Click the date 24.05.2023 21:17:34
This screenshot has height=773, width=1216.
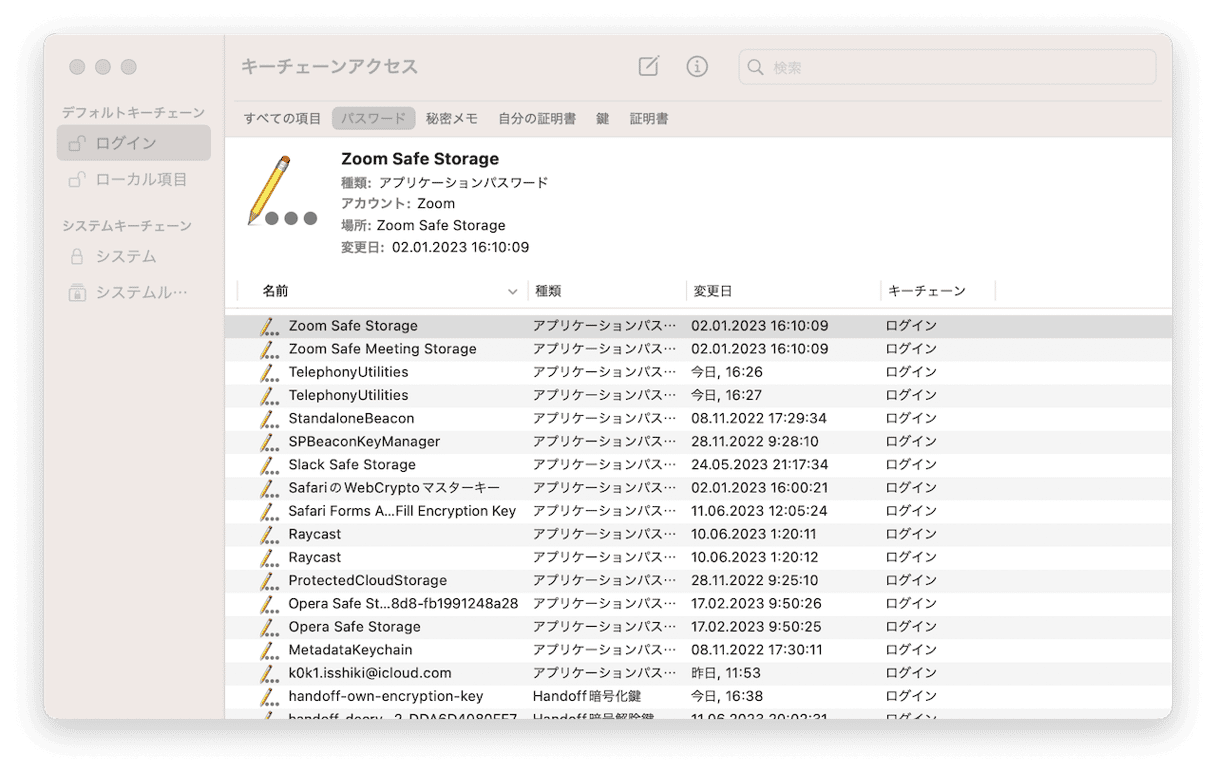pos(760,464)
